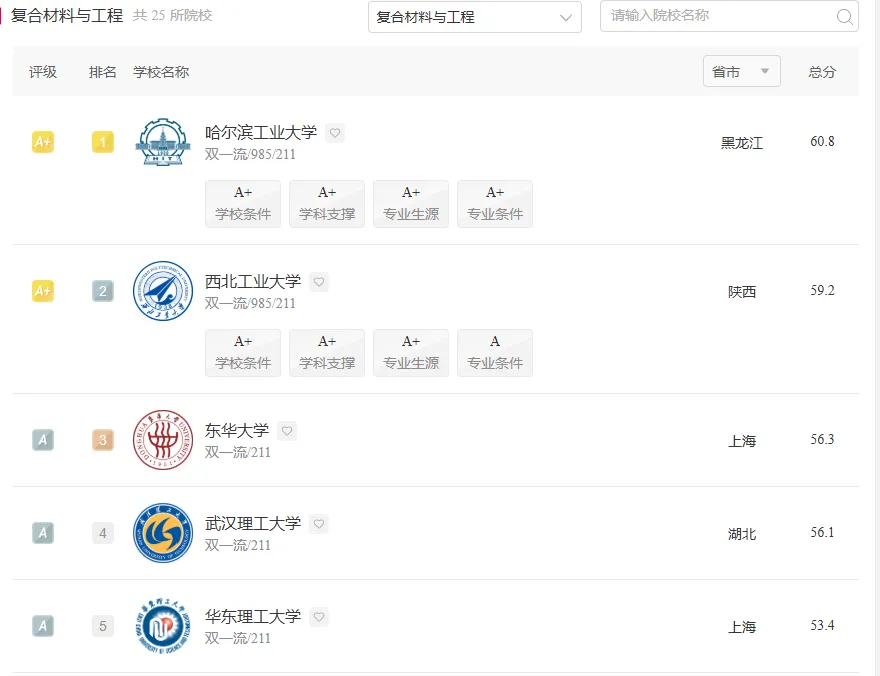This screenshot has height=676, width=880.
Task: Open the 武汉理工大学 name link
Action: tap(253, 524)
